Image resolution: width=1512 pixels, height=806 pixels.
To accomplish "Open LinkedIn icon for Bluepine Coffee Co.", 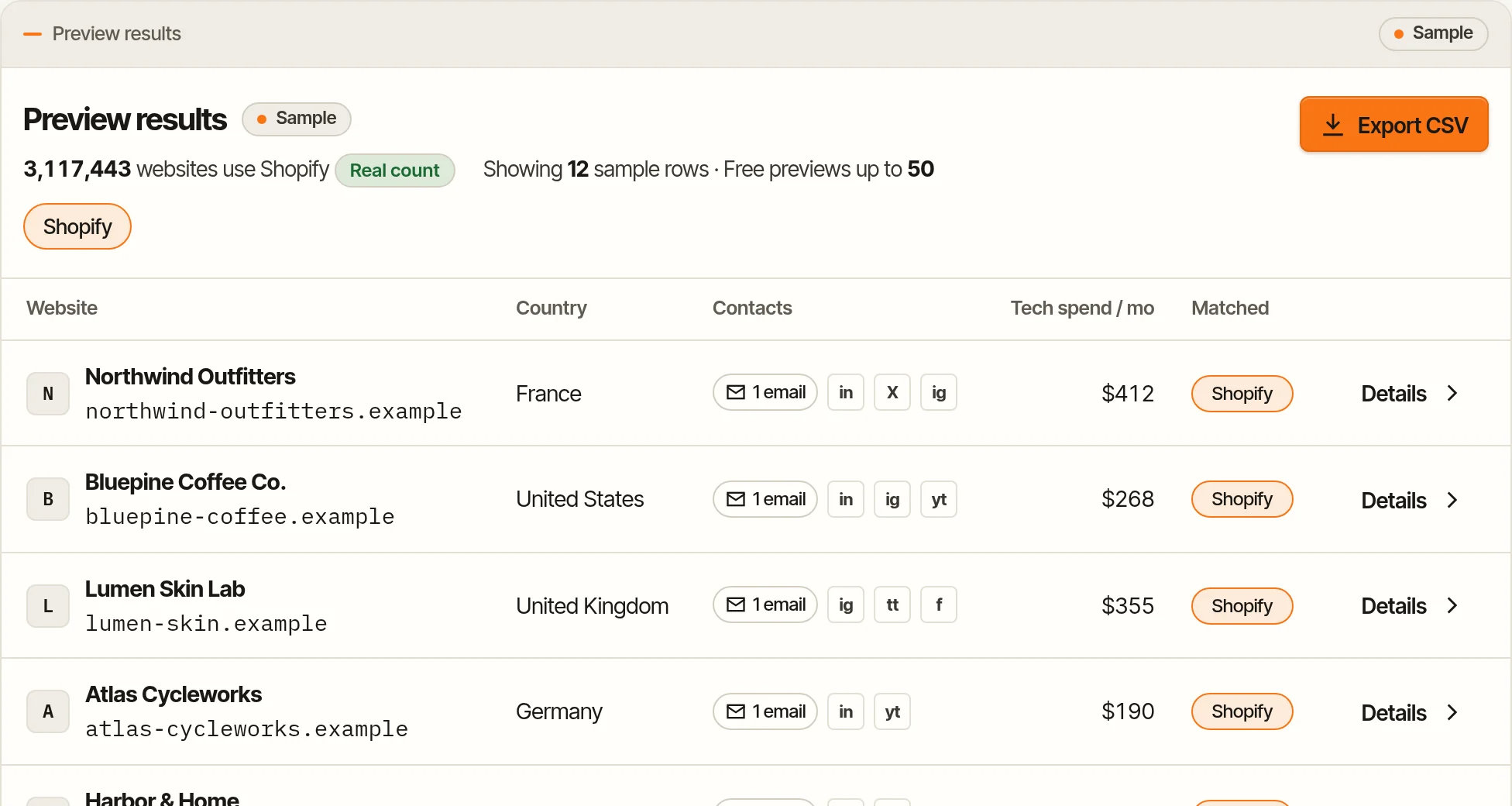I will coord(846,499).
